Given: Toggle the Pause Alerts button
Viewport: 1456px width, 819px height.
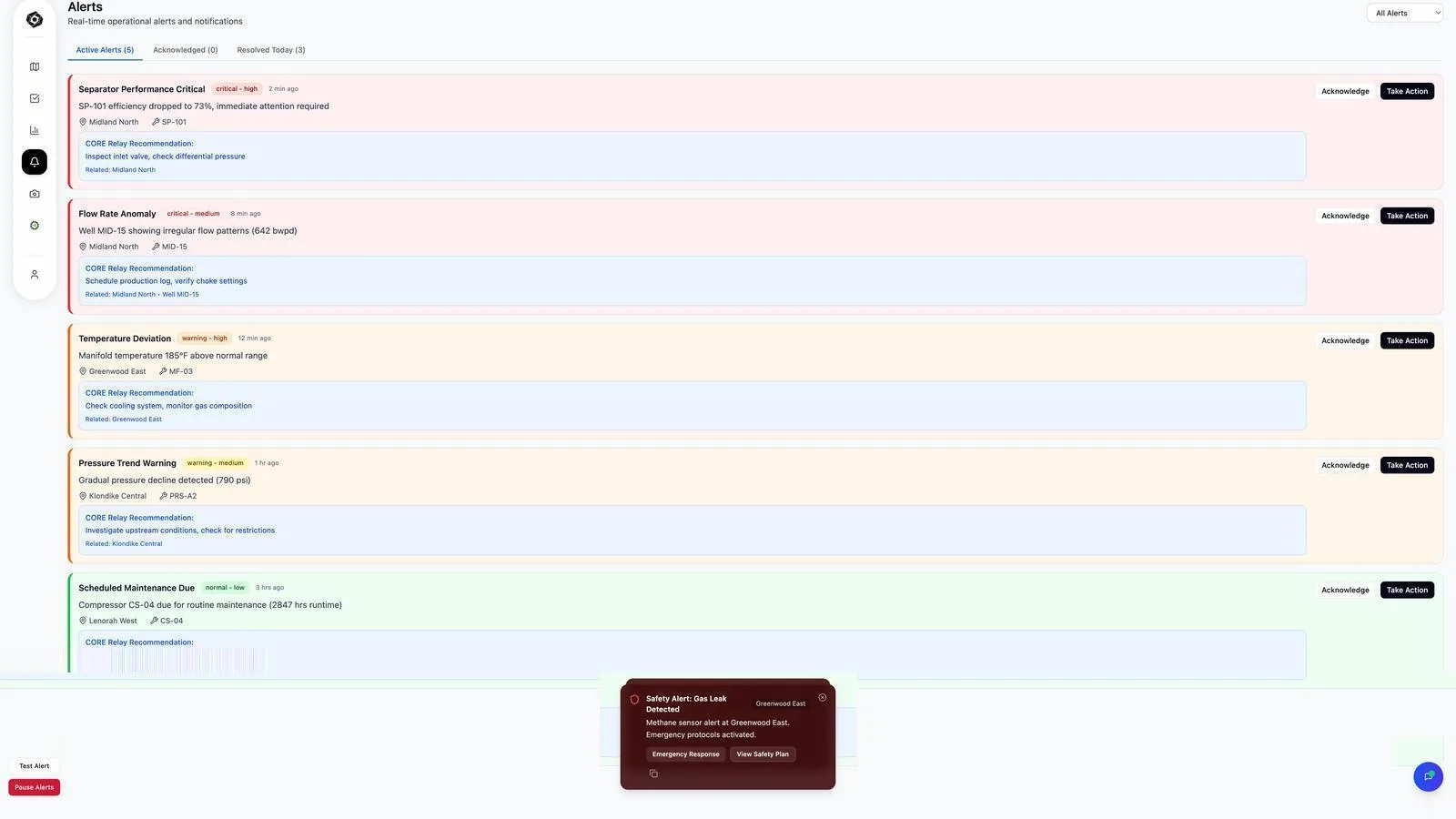Looking at the screenshot, I should [35, 787].
